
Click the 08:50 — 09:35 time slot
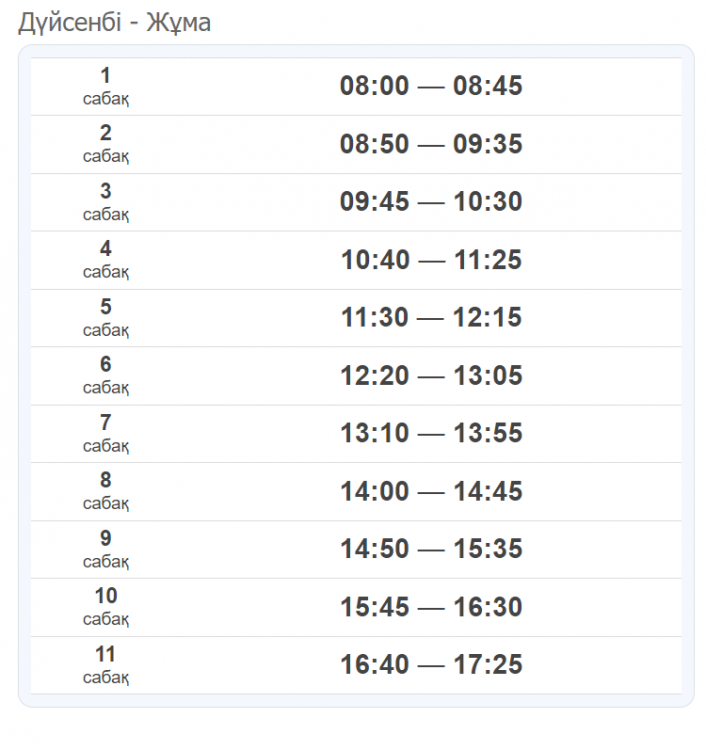pos(431,144)
